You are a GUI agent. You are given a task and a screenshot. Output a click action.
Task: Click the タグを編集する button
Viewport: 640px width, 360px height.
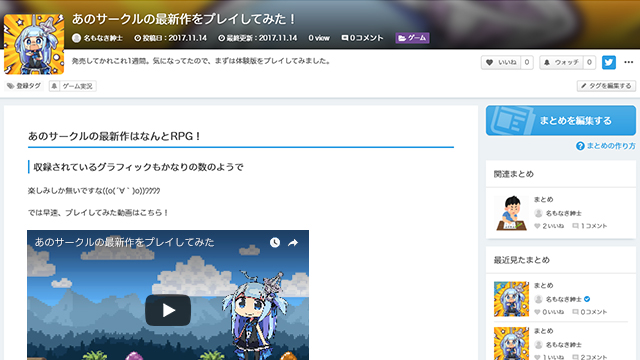[606, 86]
